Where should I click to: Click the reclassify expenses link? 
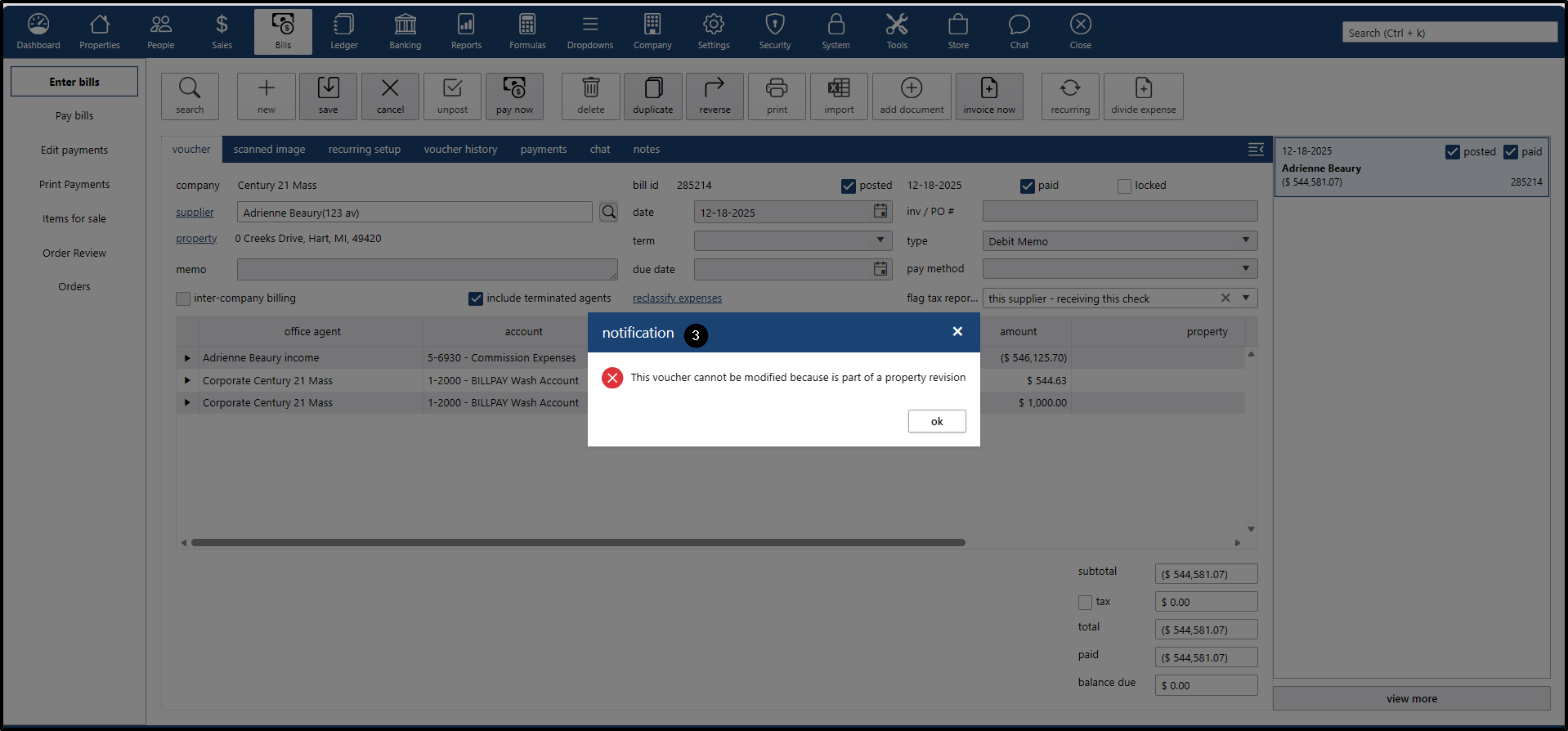677,298
